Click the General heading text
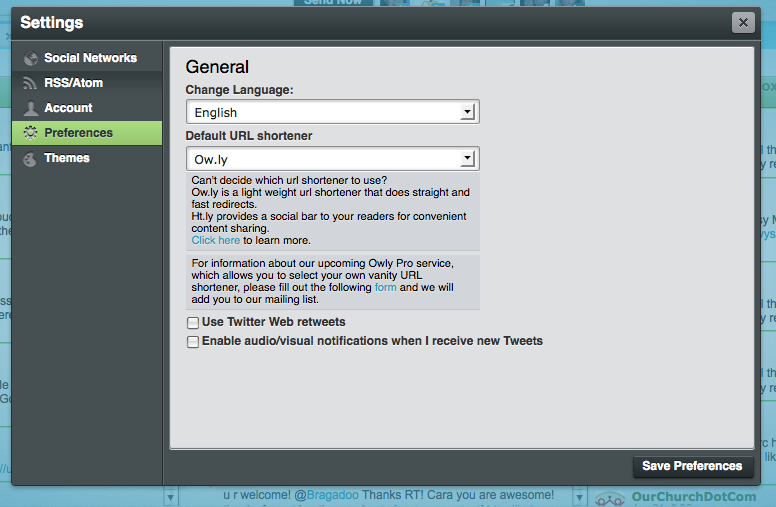This screenshot has height=507, width=776. pos(217,67)
